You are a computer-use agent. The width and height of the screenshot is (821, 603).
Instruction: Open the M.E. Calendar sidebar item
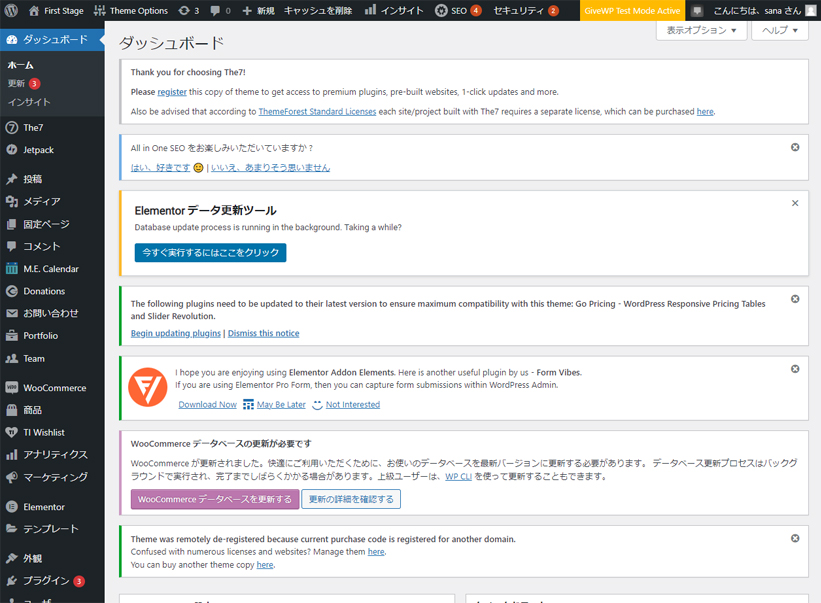click(x=50, y=269)
